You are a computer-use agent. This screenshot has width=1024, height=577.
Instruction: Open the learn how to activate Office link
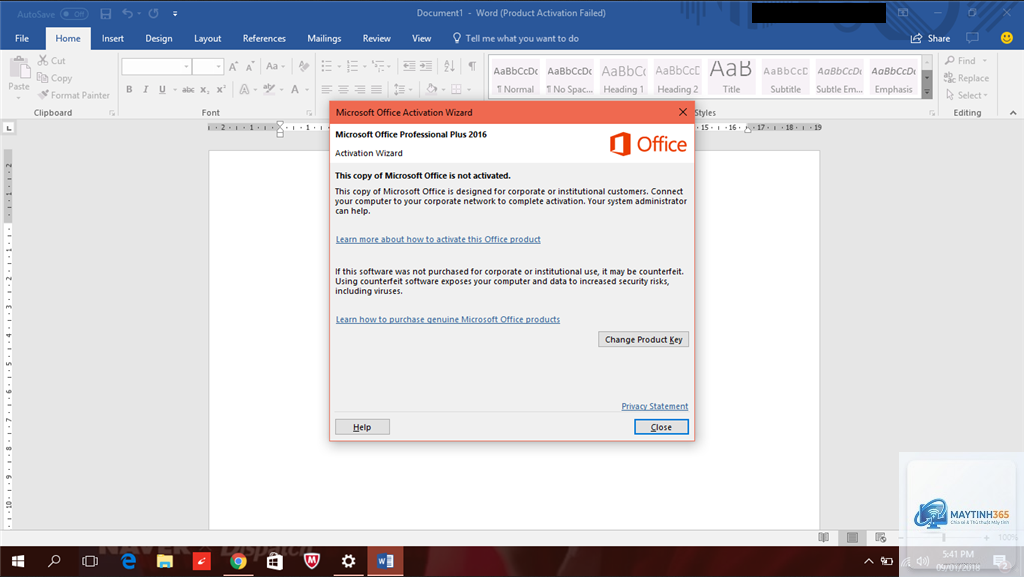click(x=438, y=240)
